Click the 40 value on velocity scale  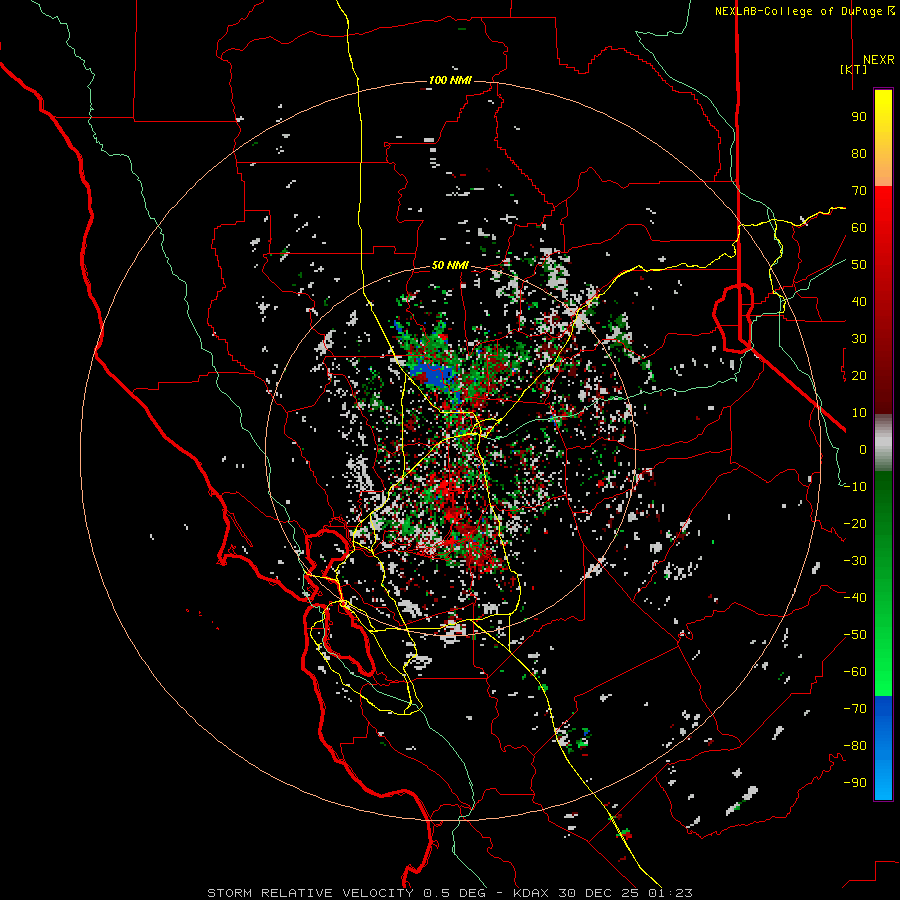coord(859,301)
